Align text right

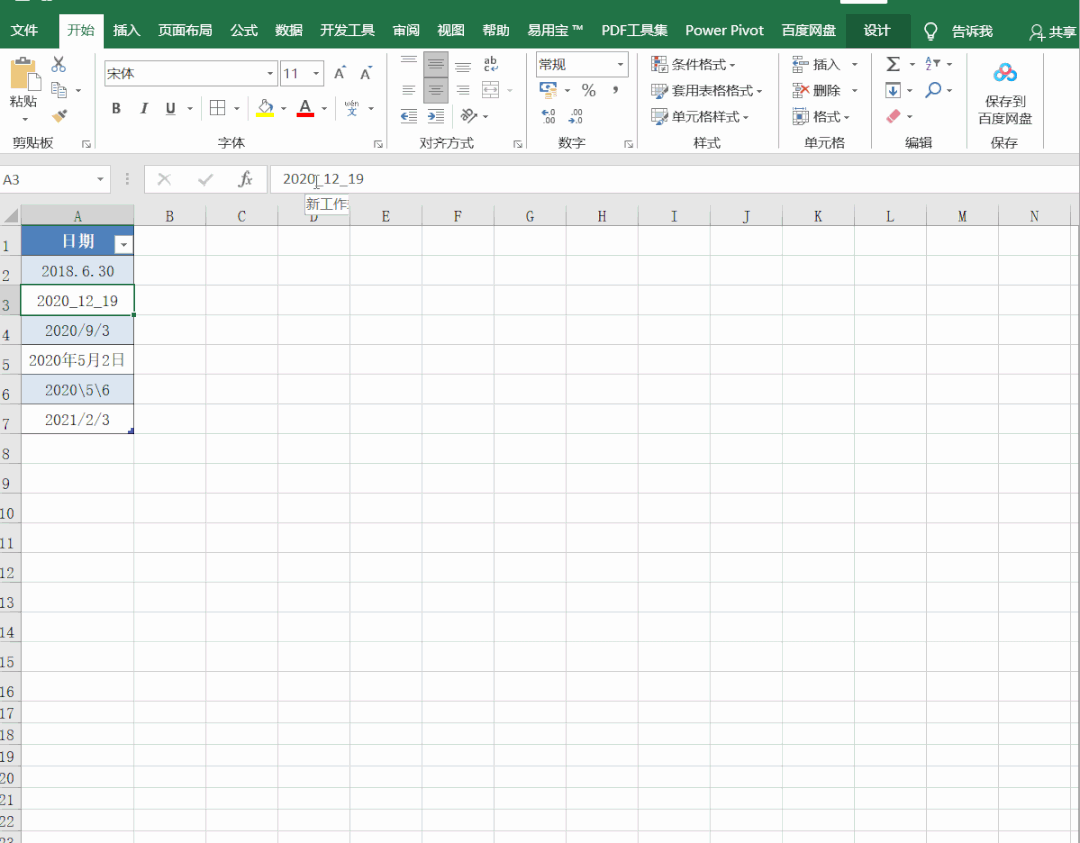click(x=463, y=90)
